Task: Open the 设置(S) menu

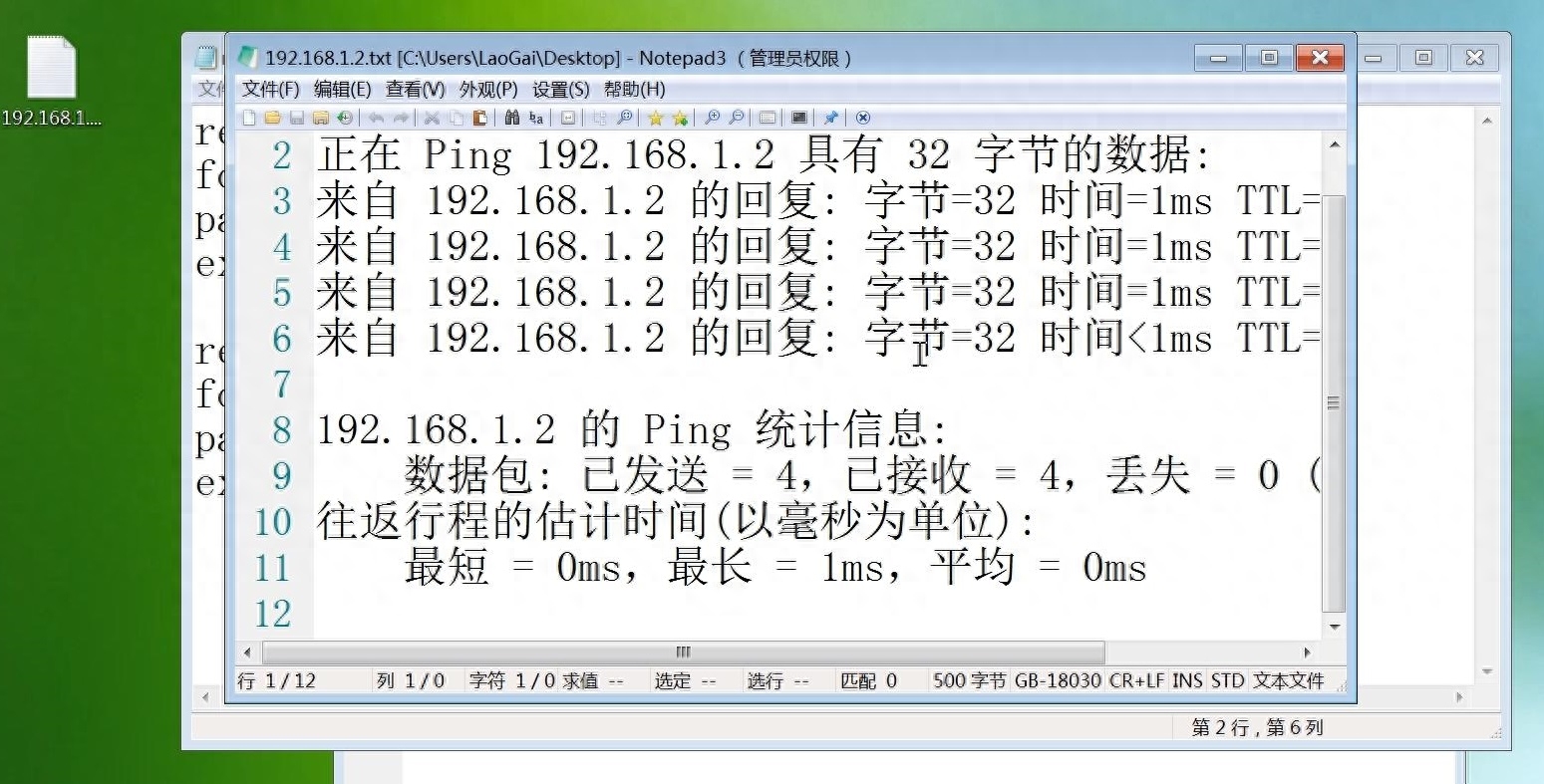Action: pyautogui.click(x=561, y=89)
